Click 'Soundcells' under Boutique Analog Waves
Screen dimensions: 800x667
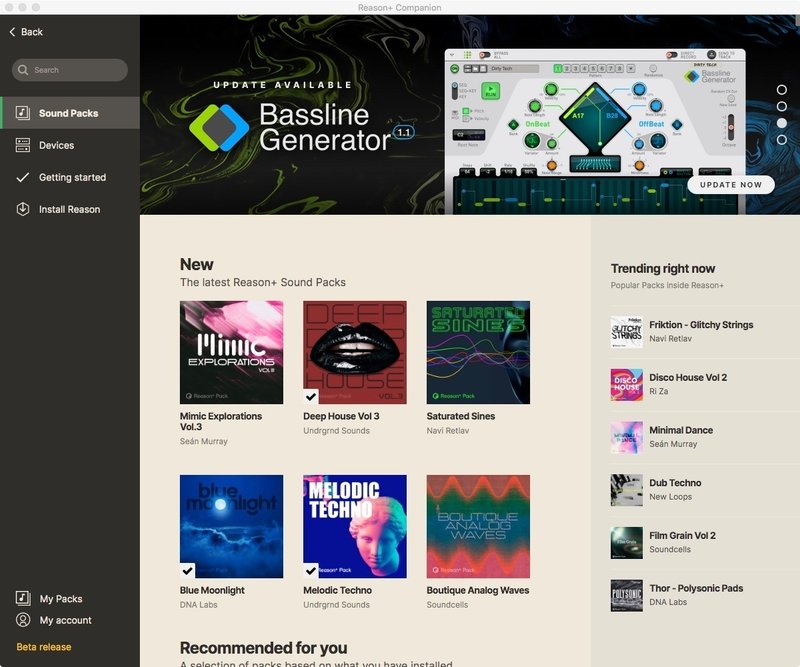447,604
